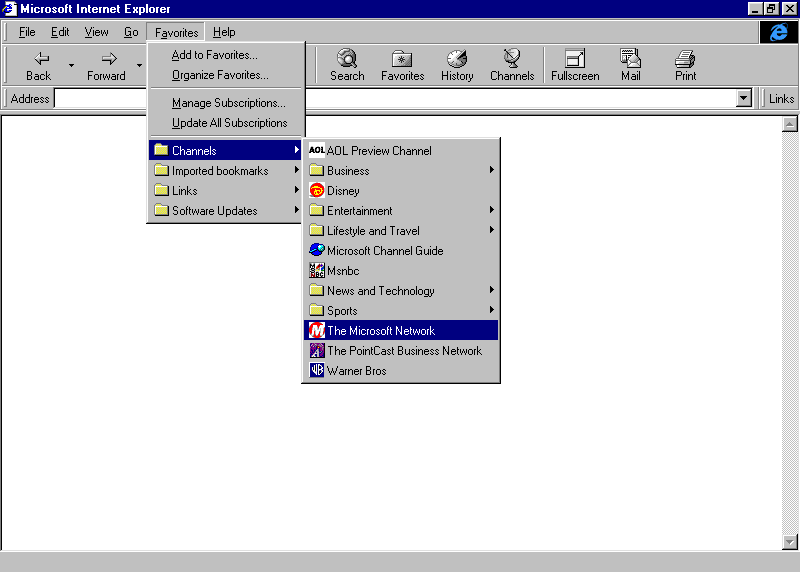
Task: Open Microsoft Channel Guide
Action: 401,251
